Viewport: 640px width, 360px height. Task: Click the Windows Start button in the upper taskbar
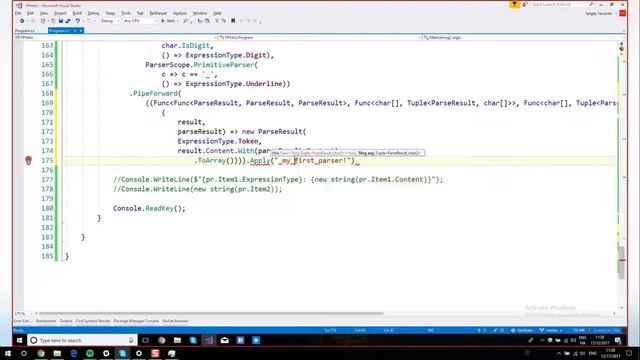pos(19,340)
